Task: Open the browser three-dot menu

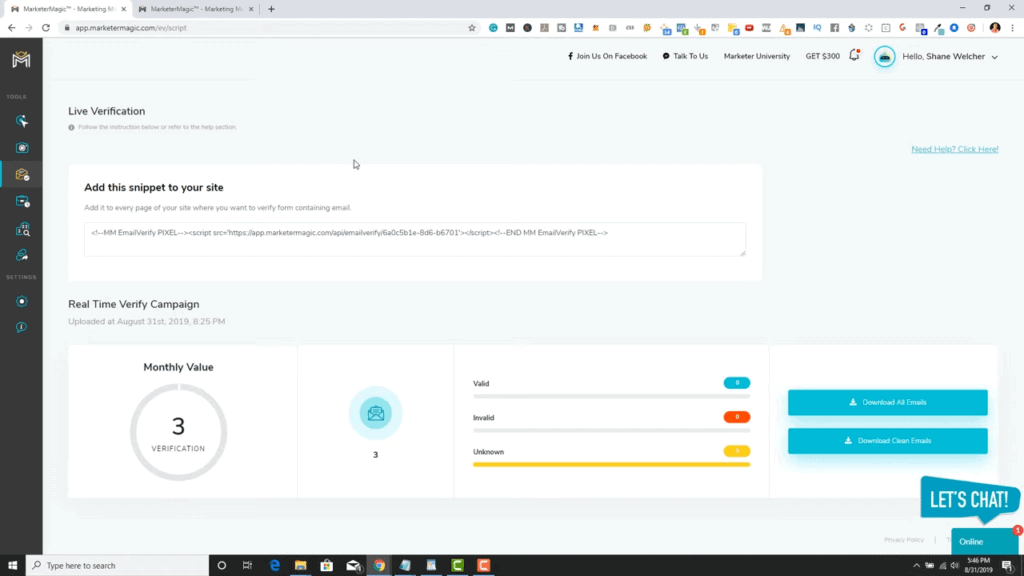Action: pyautogui.click(x=1012, y=27)
